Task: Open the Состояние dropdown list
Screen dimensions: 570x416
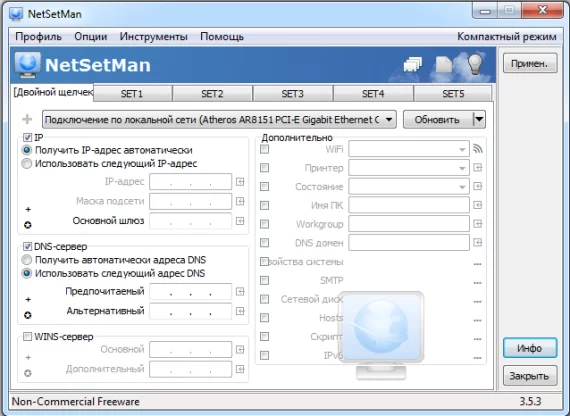Action: click(x=462, y=187)
